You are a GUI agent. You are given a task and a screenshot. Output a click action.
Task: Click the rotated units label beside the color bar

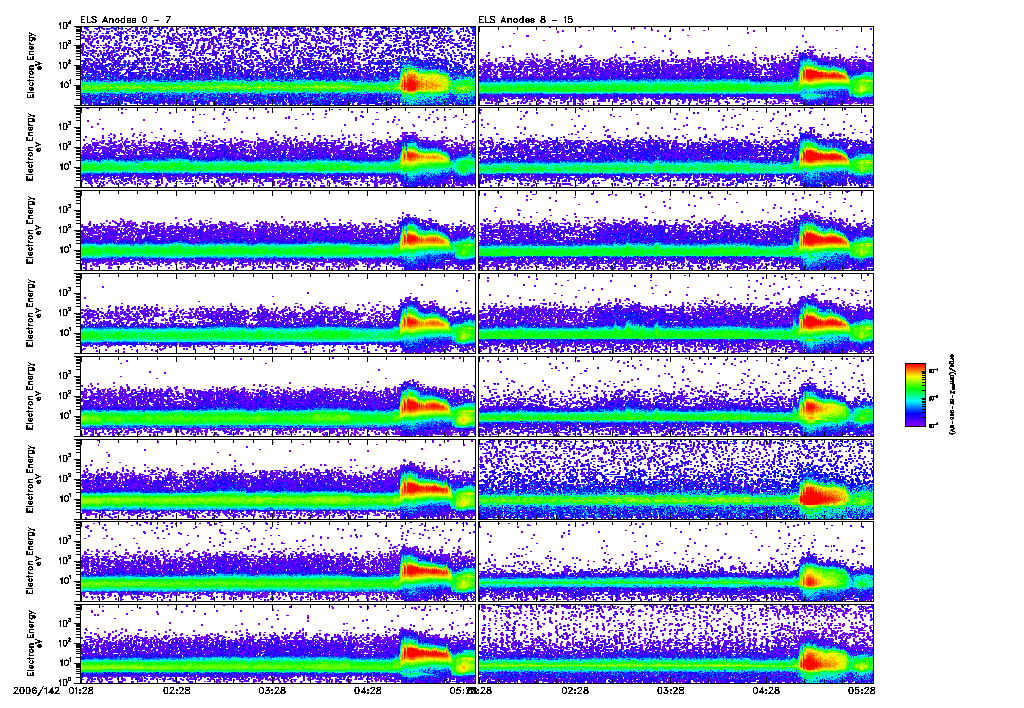952,395
